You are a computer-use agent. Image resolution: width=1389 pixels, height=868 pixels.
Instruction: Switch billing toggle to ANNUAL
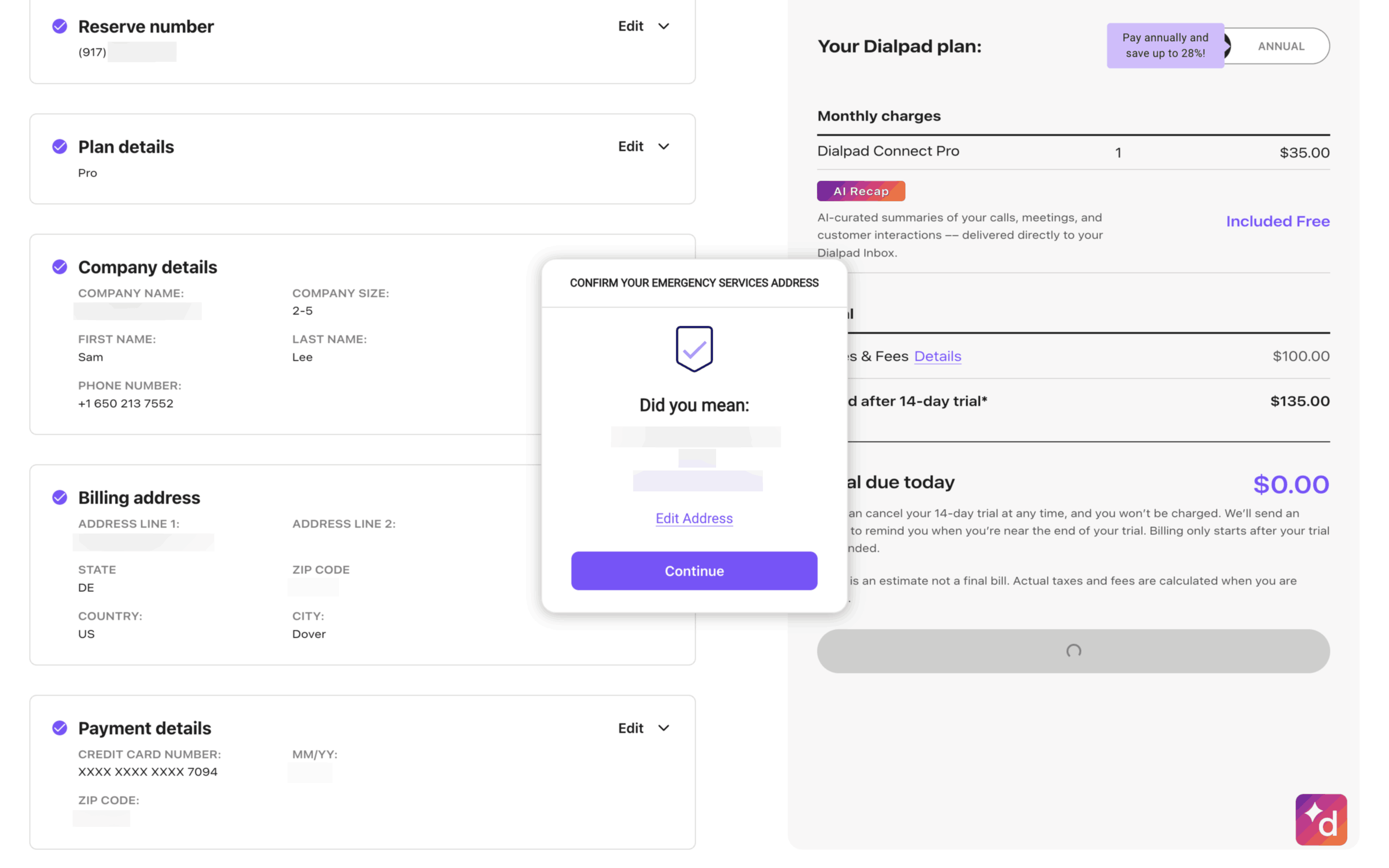(x=1281, y=46)
